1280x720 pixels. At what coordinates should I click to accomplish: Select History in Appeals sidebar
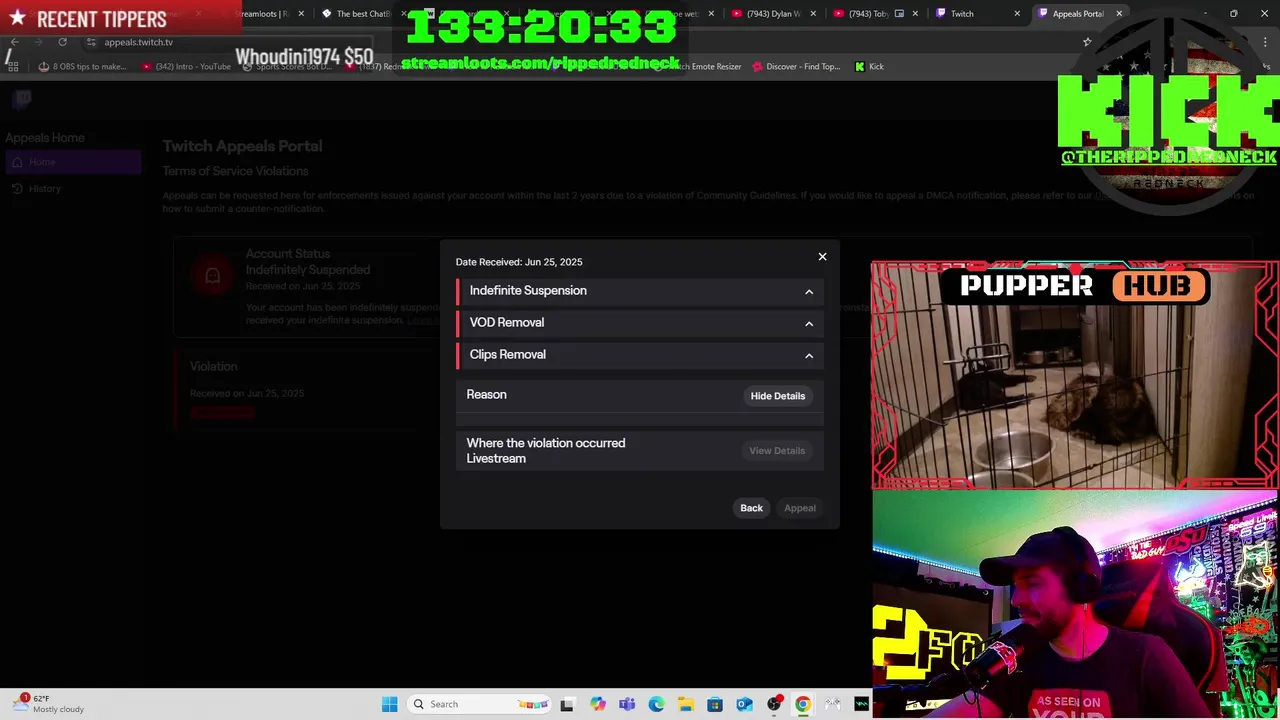pos(72,189)
